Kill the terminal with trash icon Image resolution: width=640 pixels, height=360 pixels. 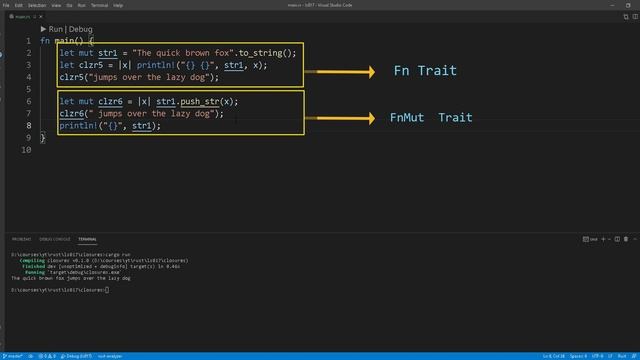tap(626, 239)
